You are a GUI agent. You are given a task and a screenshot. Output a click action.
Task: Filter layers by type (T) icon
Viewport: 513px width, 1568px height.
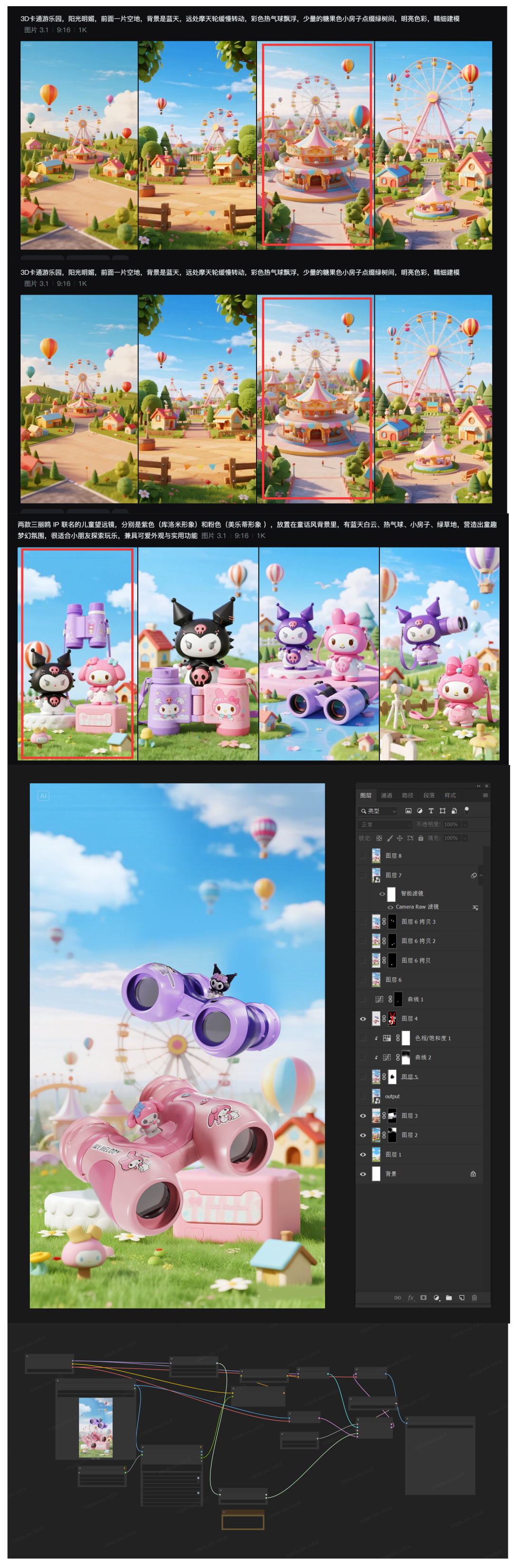pos(431,811)
